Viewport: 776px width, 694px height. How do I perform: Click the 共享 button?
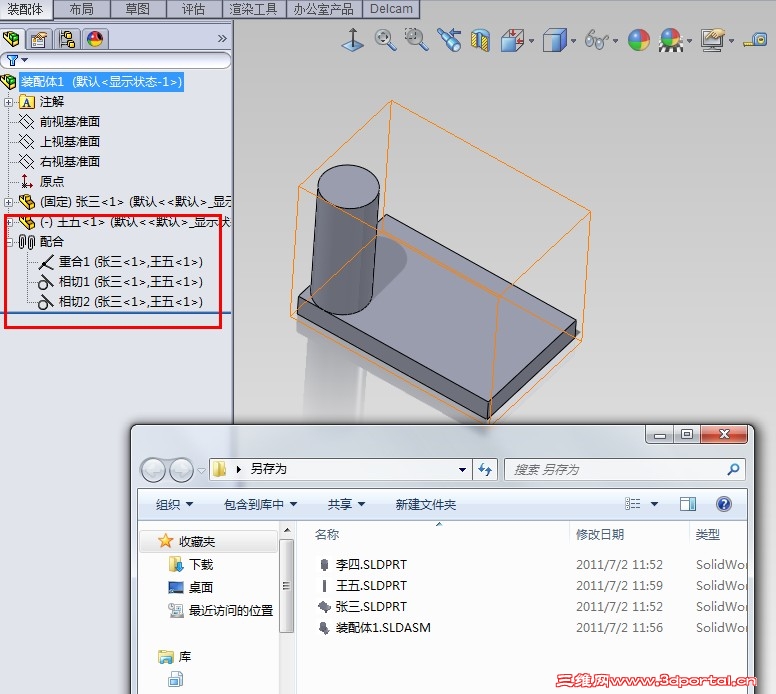tap(346, 504)
